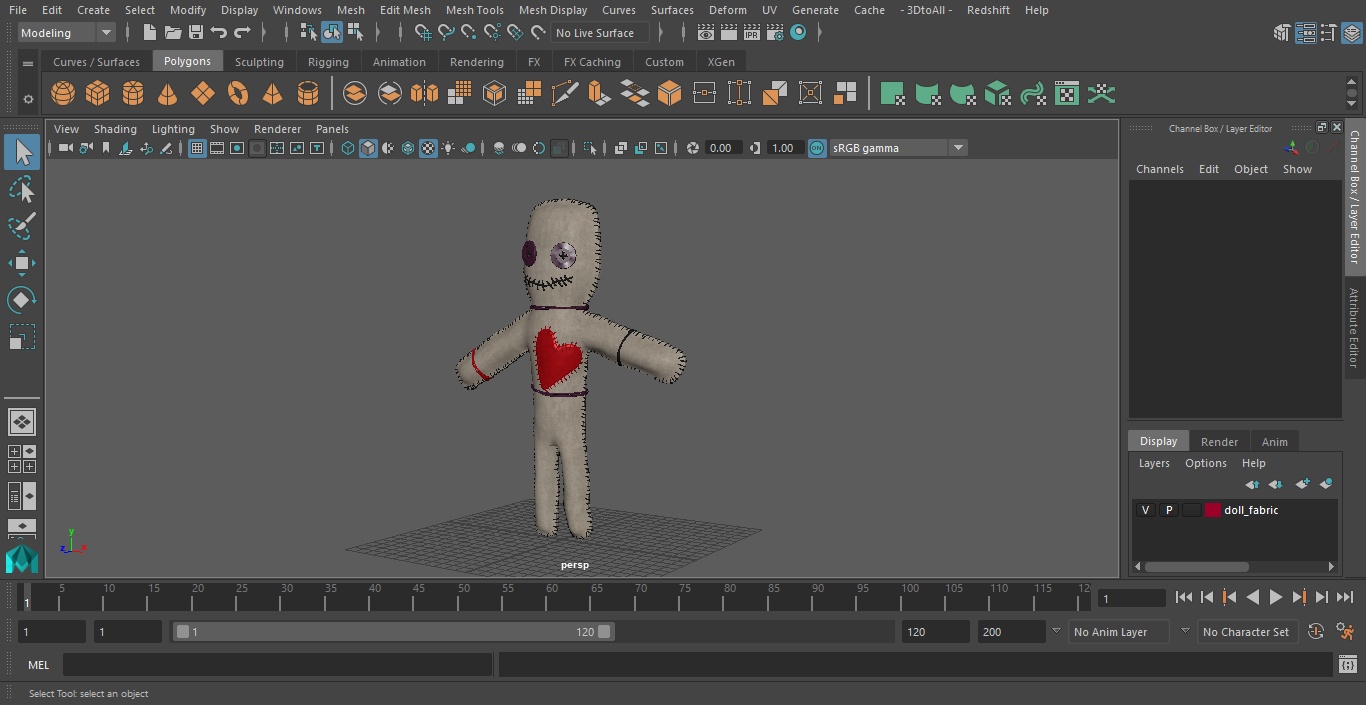
Task: Switch to the Rigging shelf tab
Action: coord(328,62)
